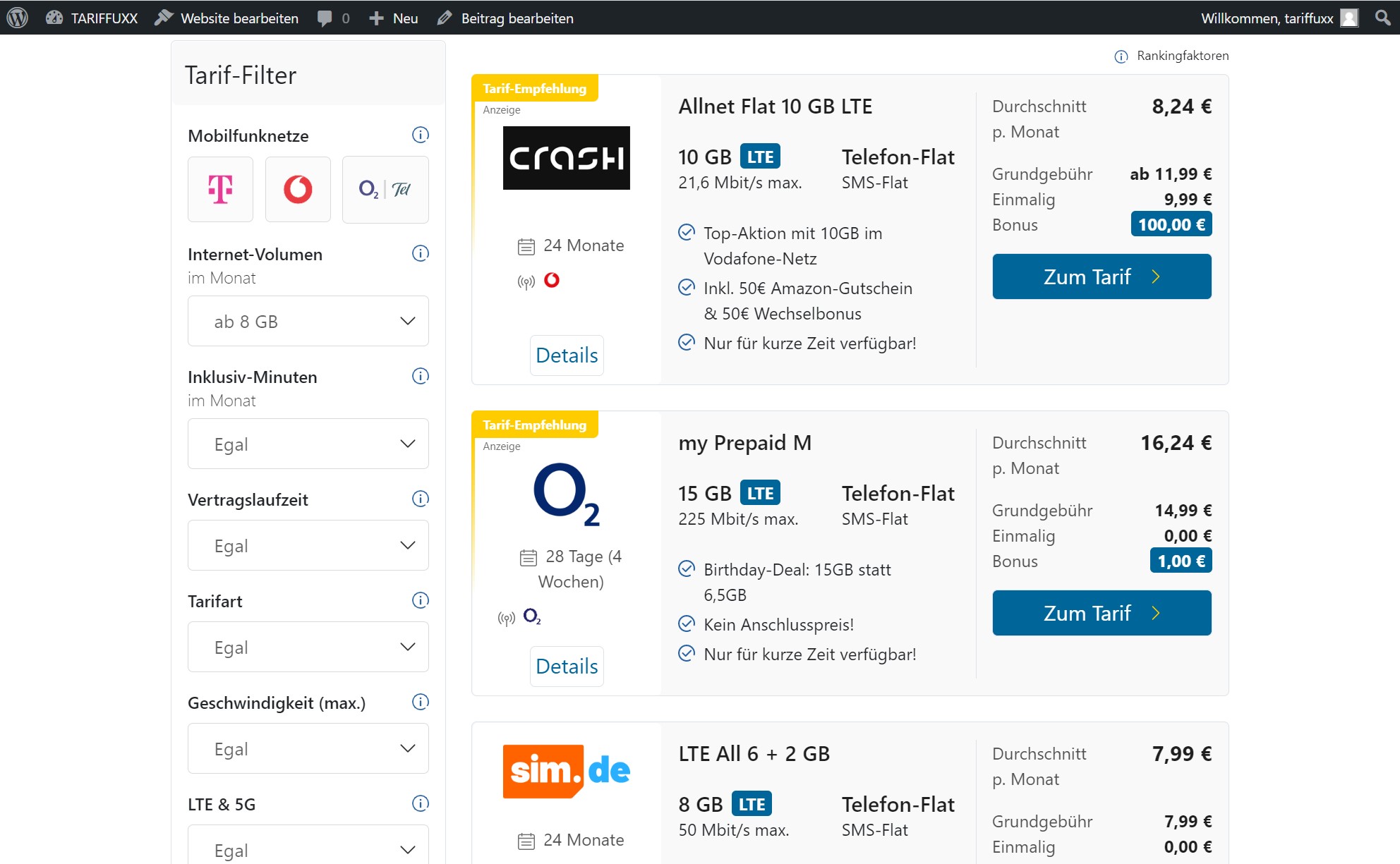Open the Inklusiv-Minuten dropdown
This screenshot has width=1400, height=864.
(x=308, y=444)
